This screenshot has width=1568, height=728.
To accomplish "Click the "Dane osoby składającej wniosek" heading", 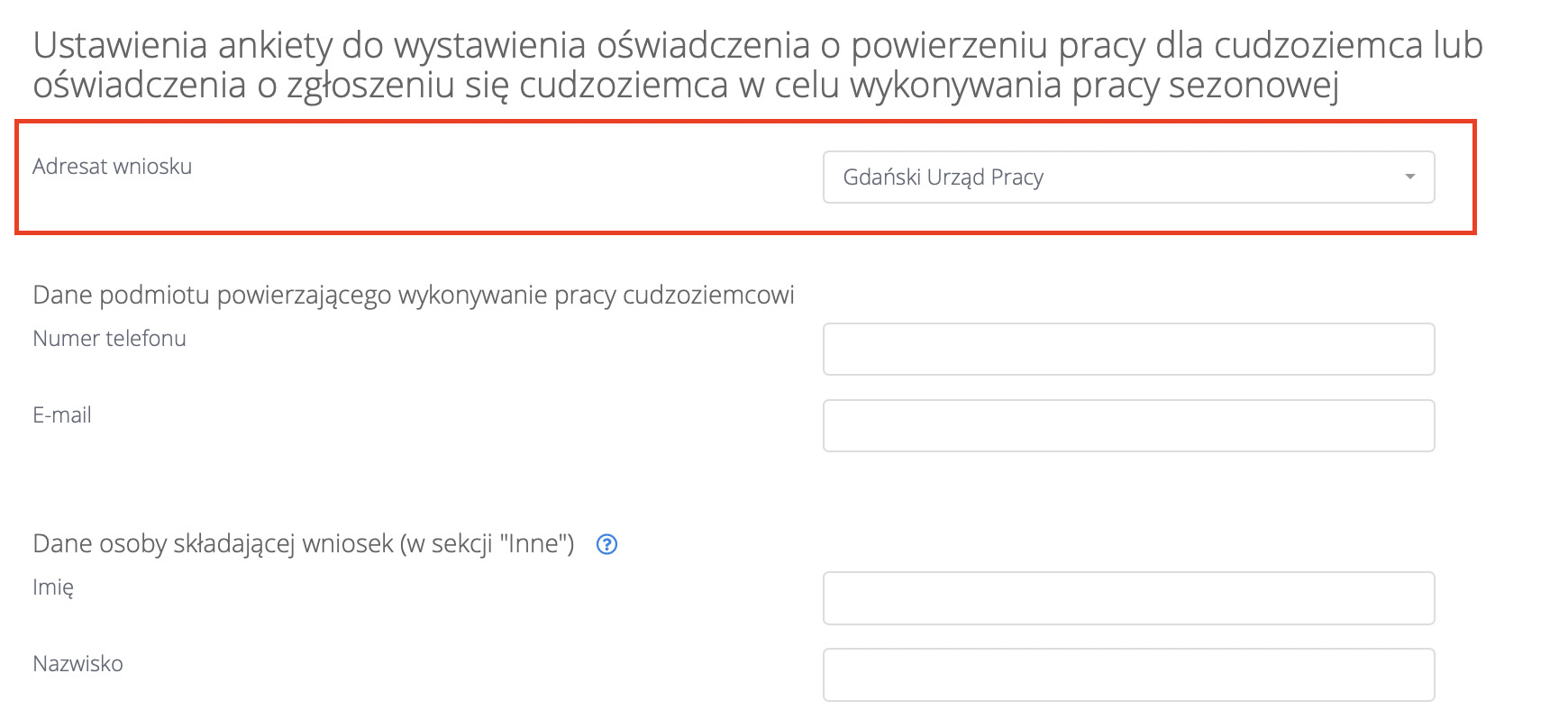I will tap(213, 544).
